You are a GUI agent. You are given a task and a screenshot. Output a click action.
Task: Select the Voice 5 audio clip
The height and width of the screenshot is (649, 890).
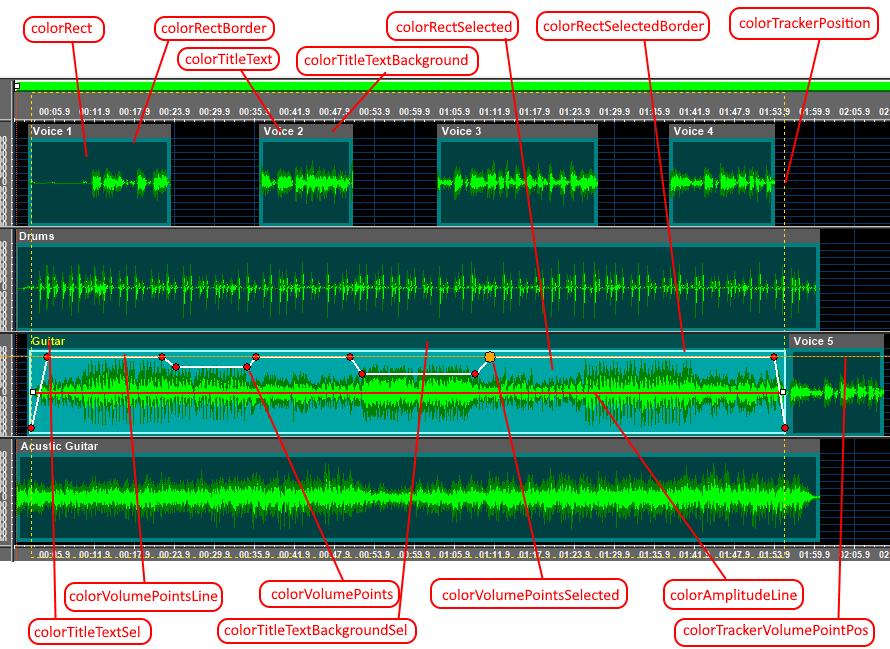(x=836, y=392)
